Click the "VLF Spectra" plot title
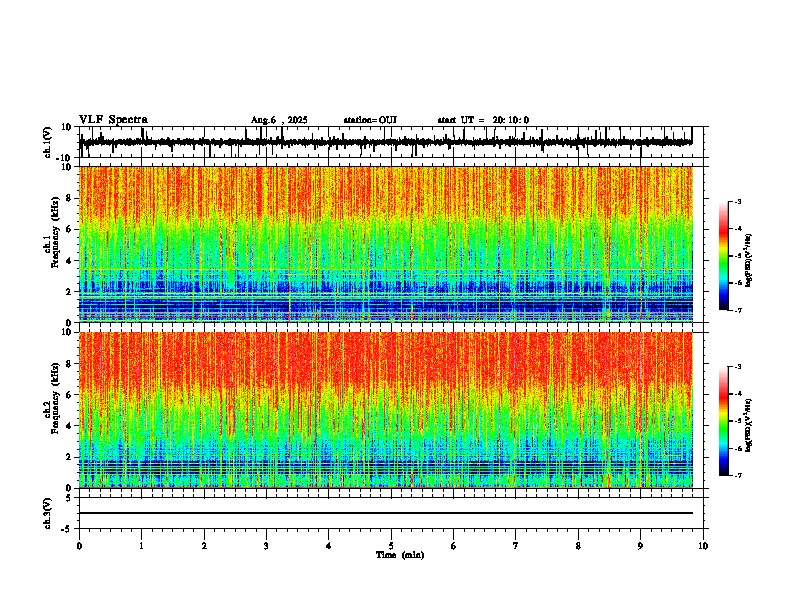Viewport: 792px width, 612px height. click(x=113, y=120)
